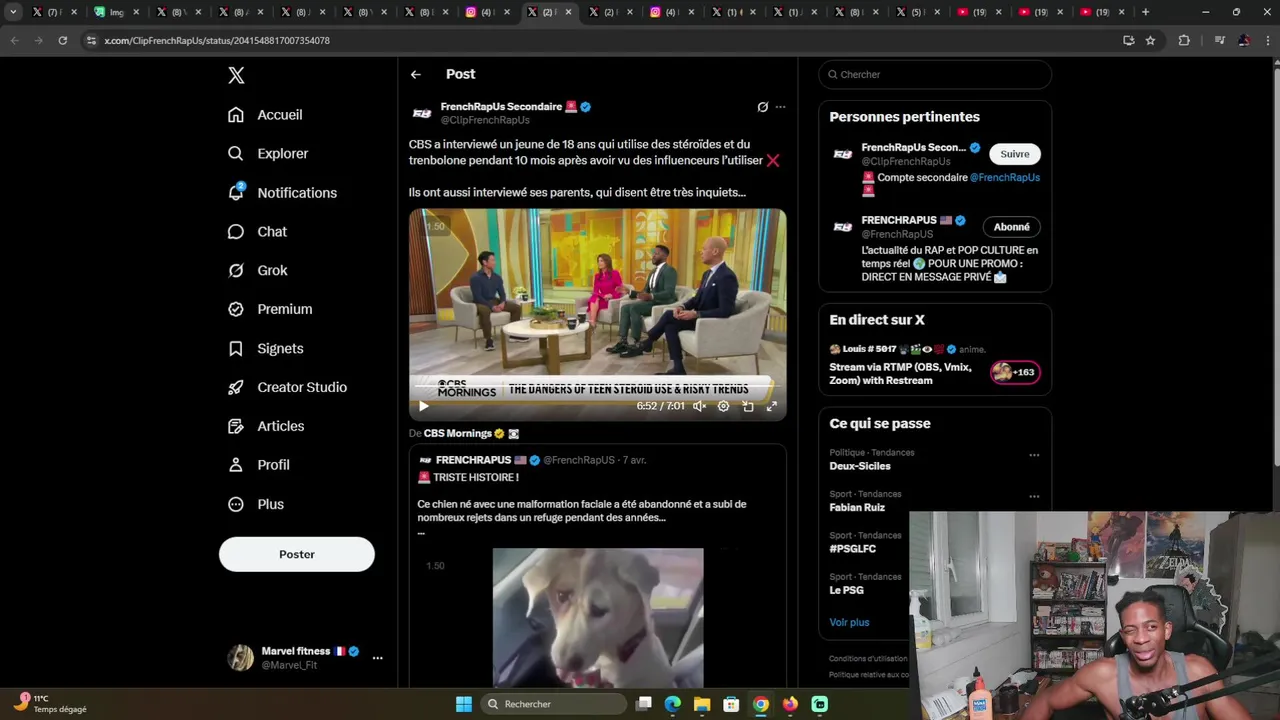Mute the video sound
The height and width of the screenshot is (720, 1280).
tap(699, 406)
